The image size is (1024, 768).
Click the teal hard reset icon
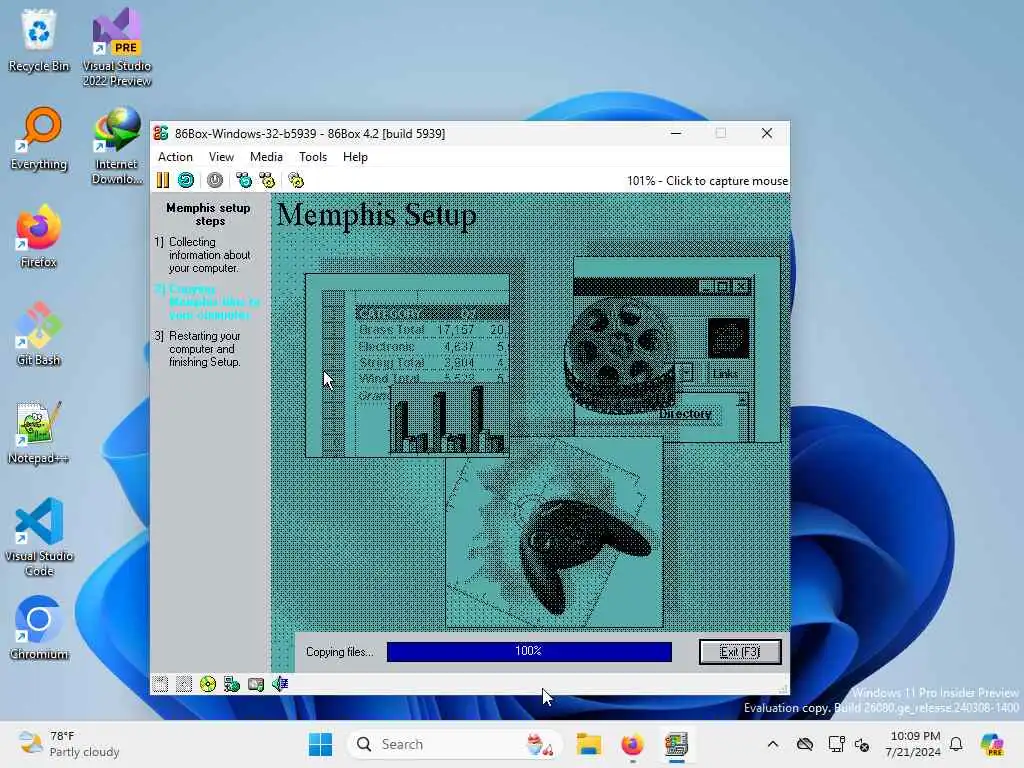186,180
